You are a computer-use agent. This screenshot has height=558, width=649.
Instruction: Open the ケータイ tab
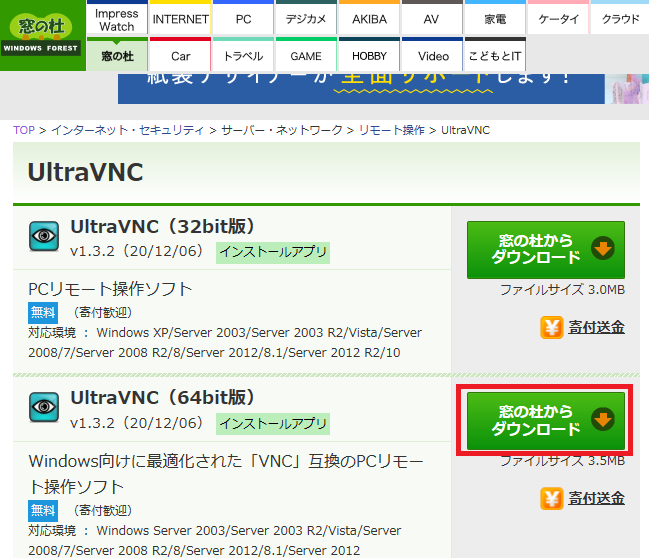click(558, 17)
